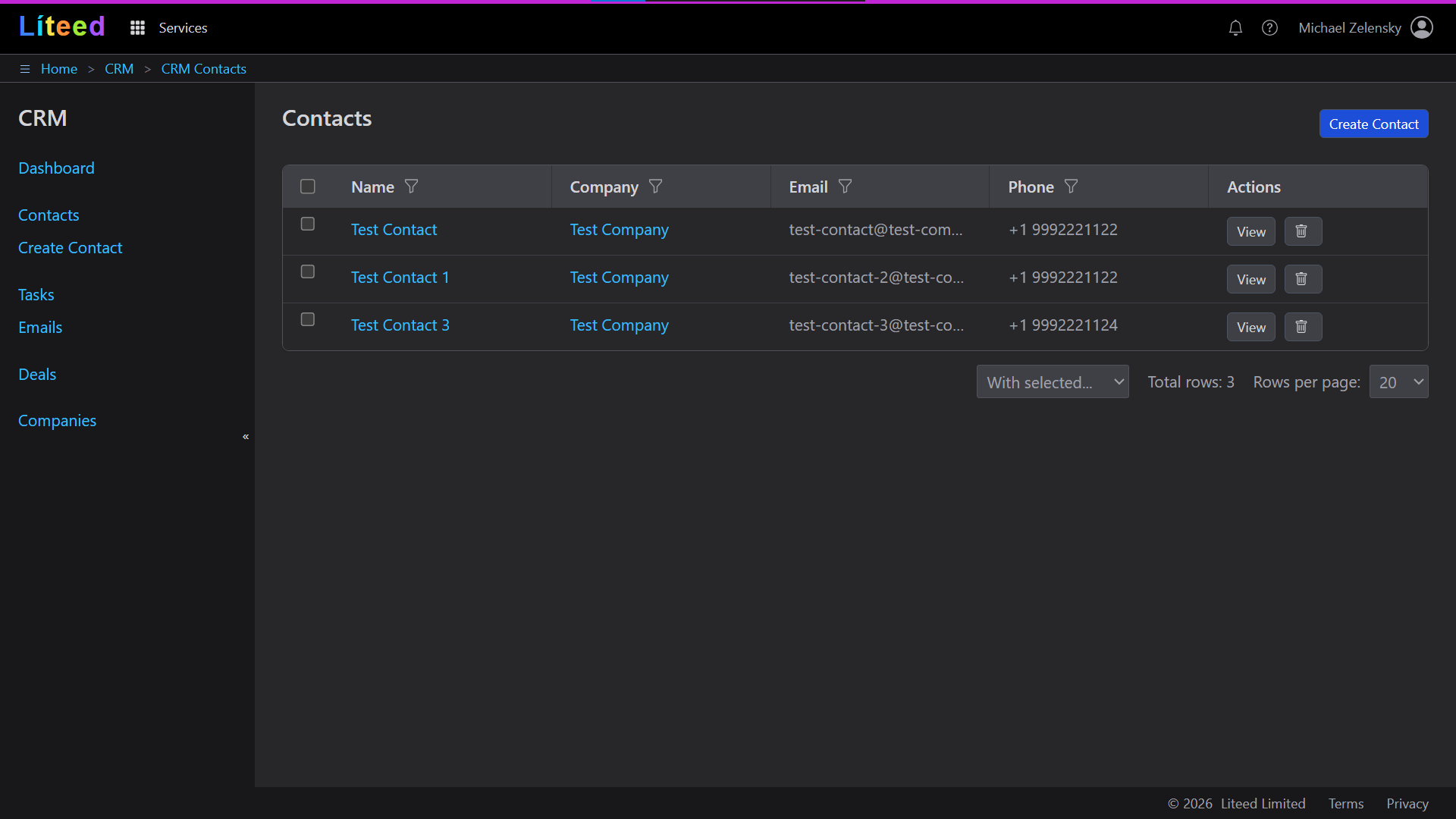Click the hamburger menu beside breadcrumbs

25,68
